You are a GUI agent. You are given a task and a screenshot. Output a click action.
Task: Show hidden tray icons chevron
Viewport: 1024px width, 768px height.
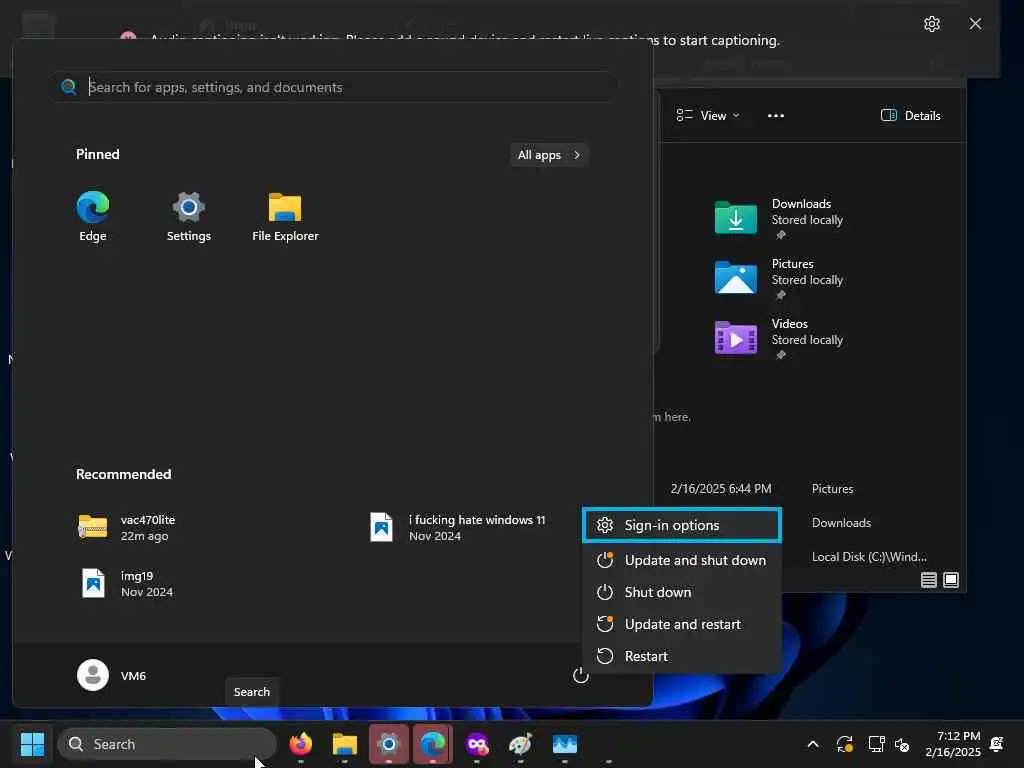pyautogui.click(x=813, y=744)
